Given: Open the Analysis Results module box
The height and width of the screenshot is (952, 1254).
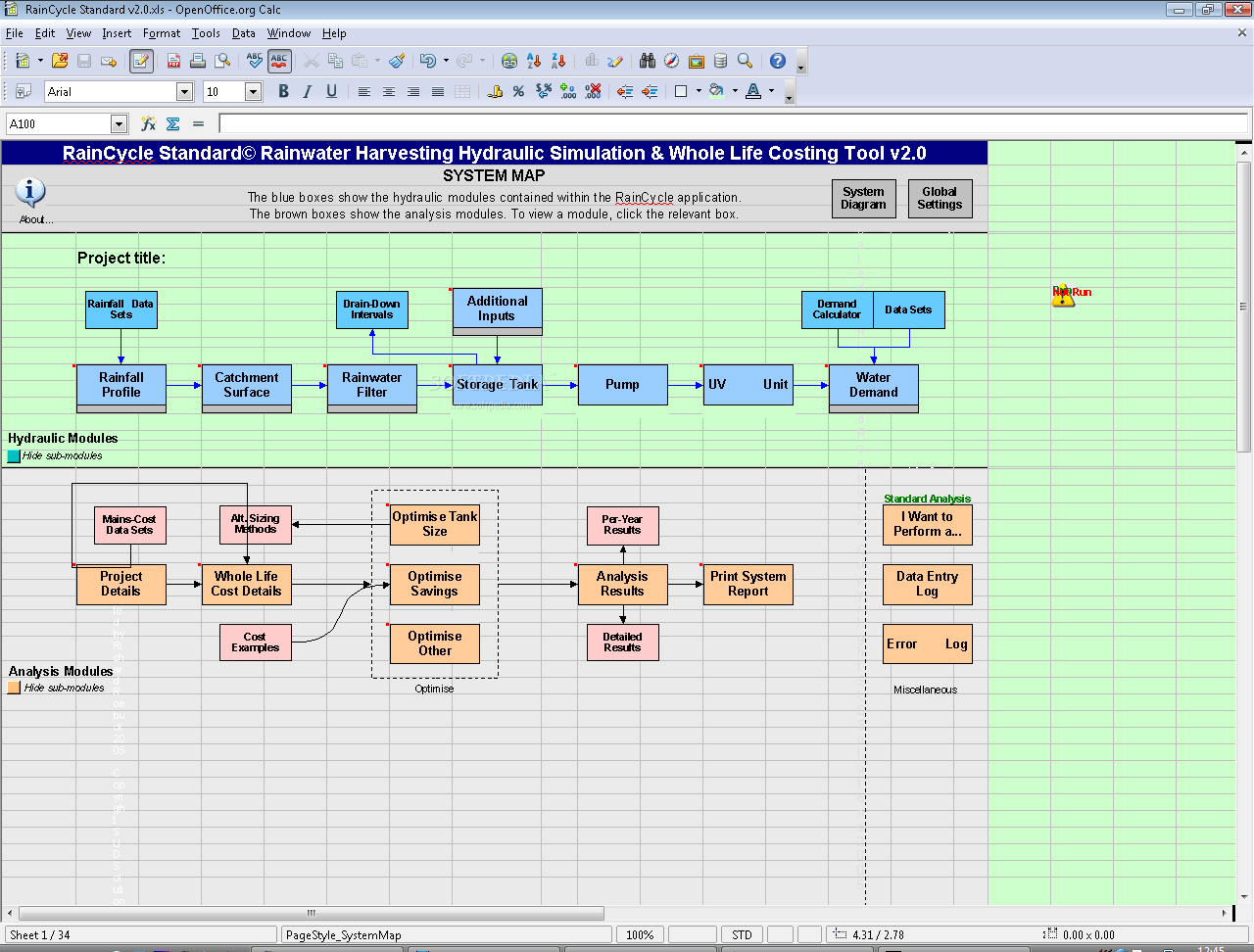Looking at the screenshot, I should (x=622, y=584).
